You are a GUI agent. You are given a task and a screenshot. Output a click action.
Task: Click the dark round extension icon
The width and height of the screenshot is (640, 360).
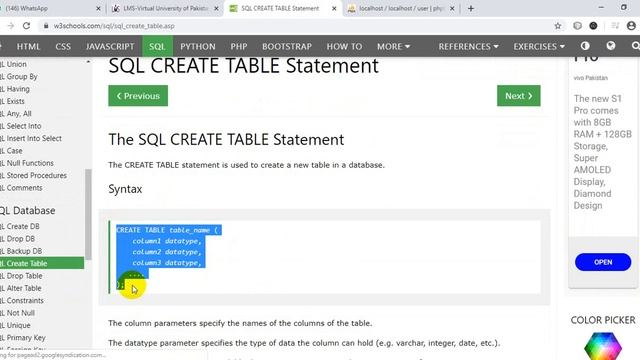click(x=593, y=26)
